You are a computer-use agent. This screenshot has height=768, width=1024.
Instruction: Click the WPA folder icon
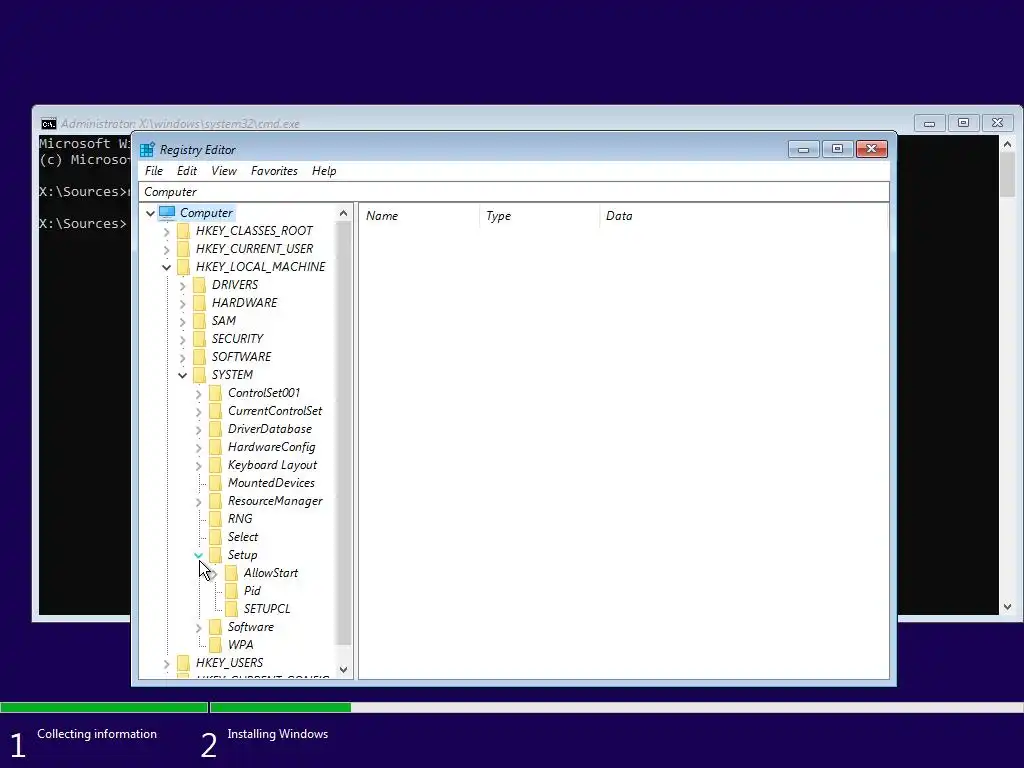tap(216, 645)
